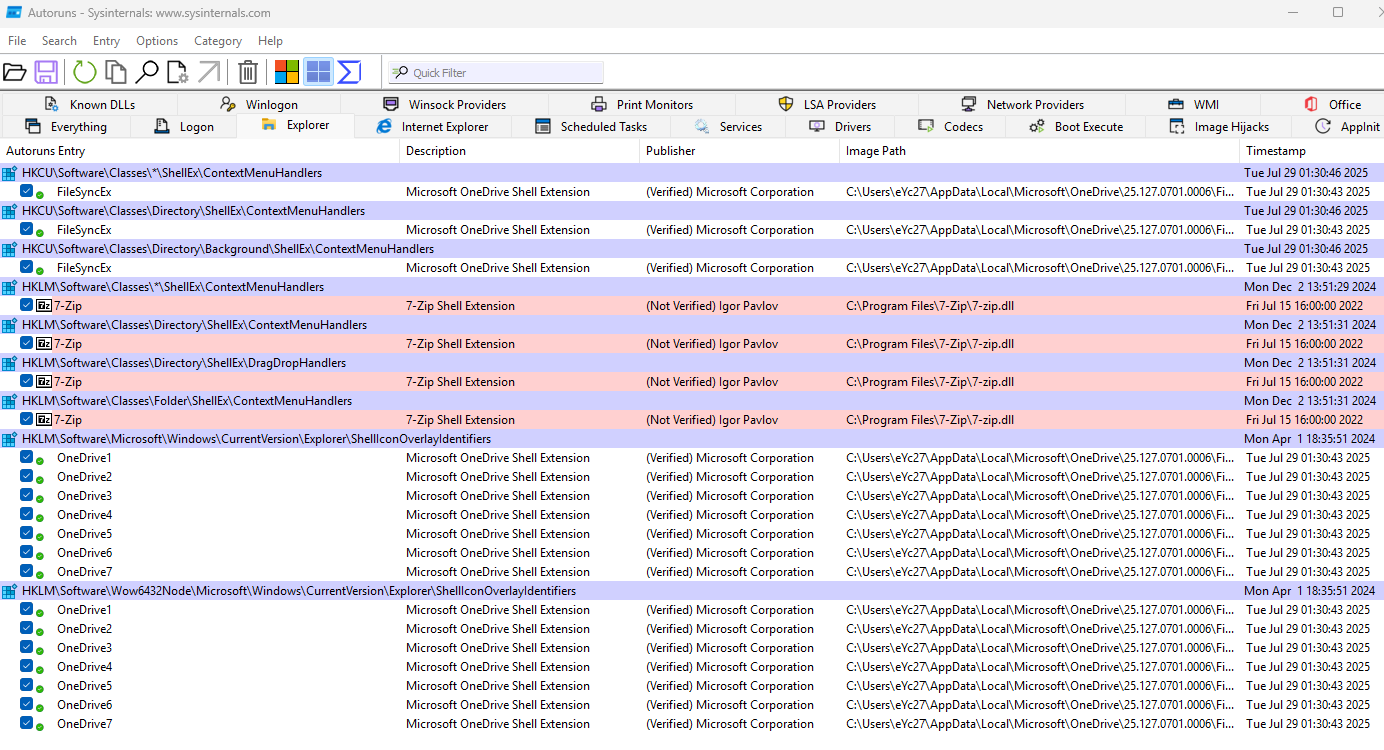The image size is (1384, 750).
Task: Click 7-Zip icon under DragDropHandlers key
Action: (44, 382)
